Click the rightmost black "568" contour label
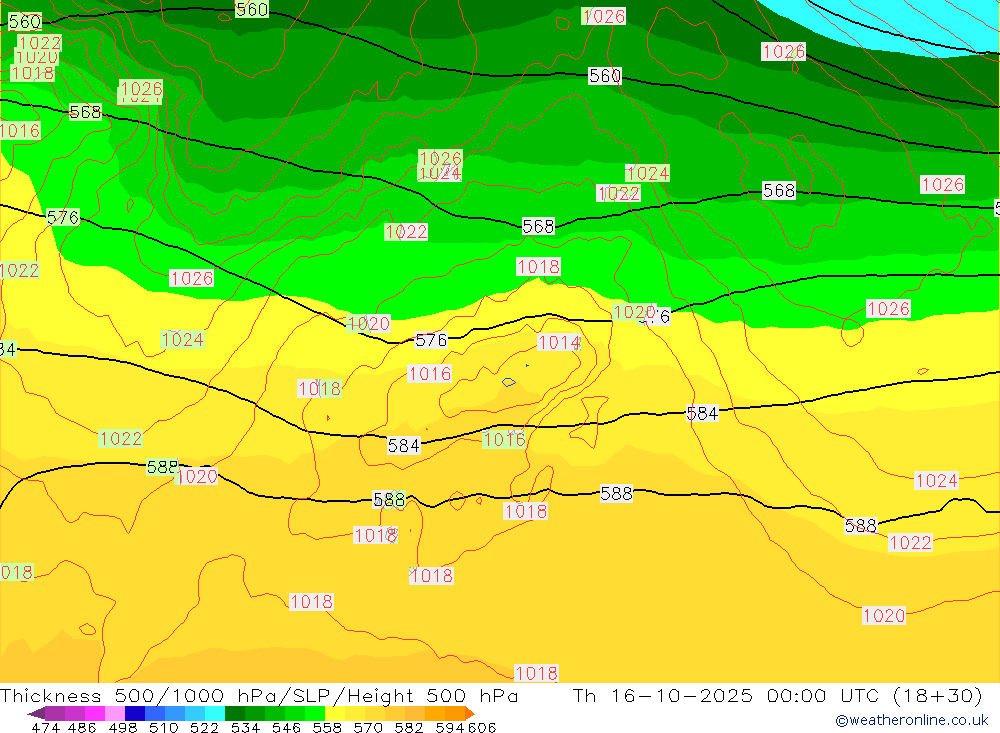Image resolution: width=1000 pixels, height=733 pixels. click(779, 190)
